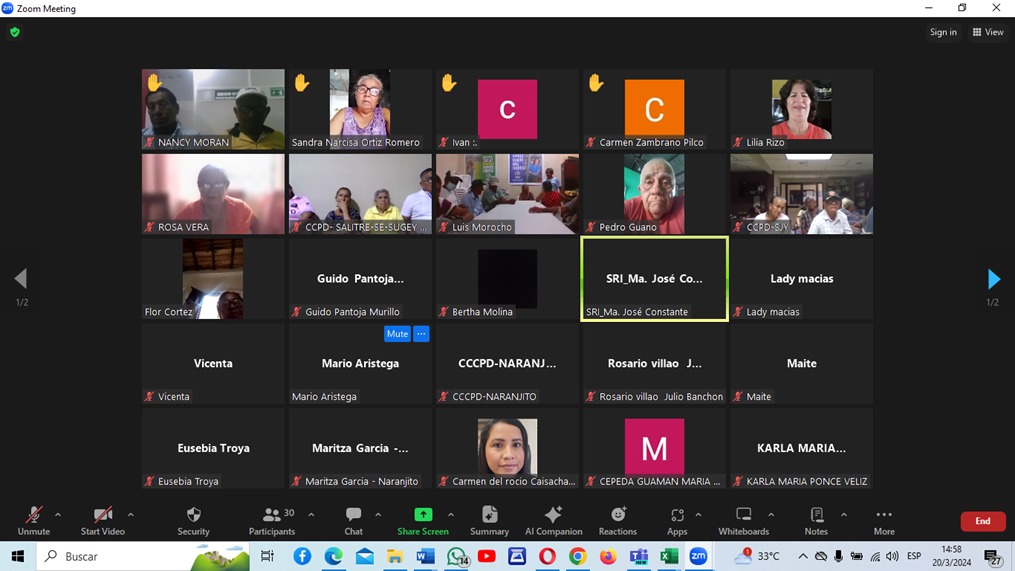Screen dimensions: 1015x571
Task: Start Video camera toggle
Action: pos(102,515)
